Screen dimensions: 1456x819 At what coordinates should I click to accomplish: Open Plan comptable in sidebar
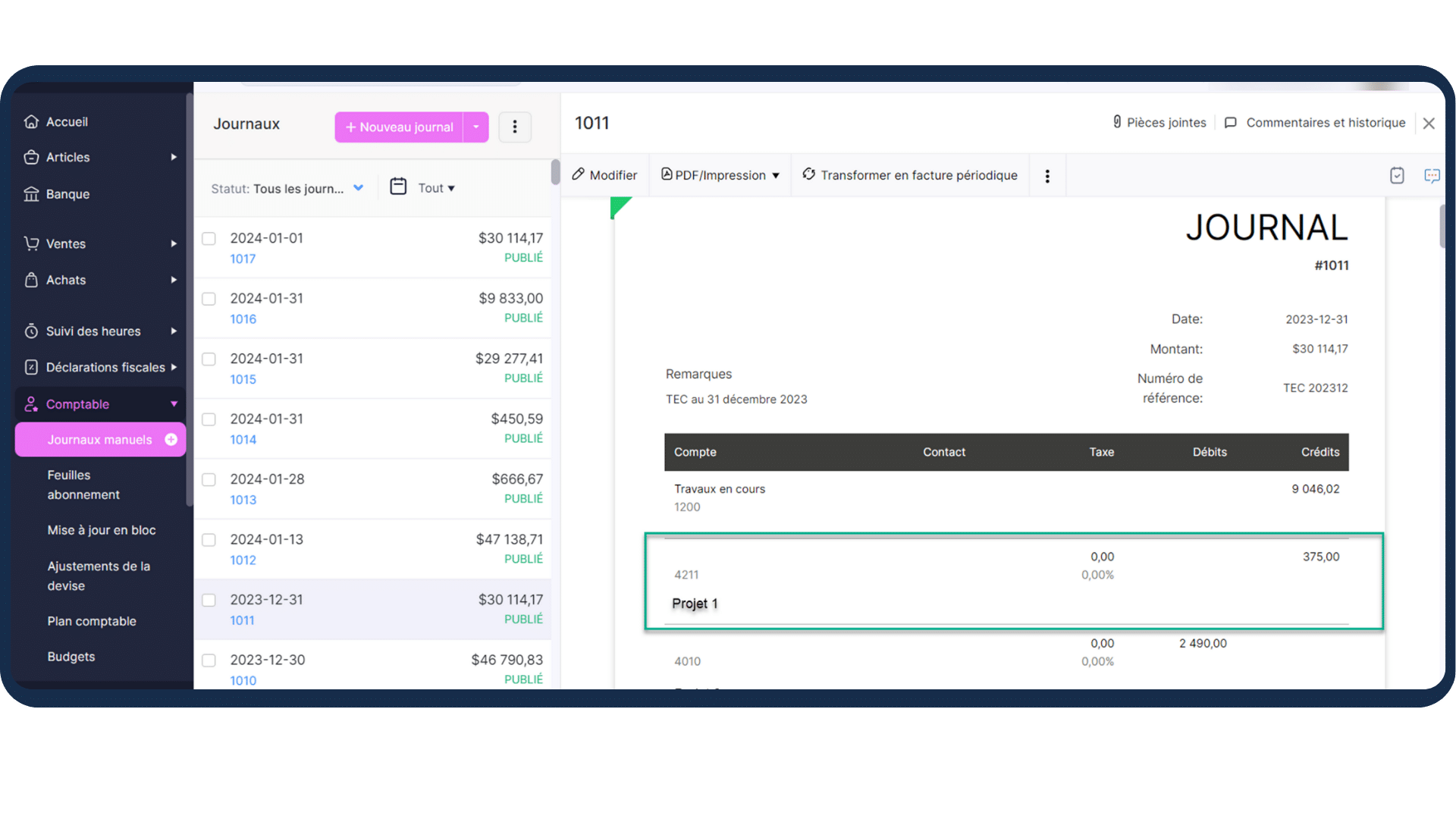[92, 621]
